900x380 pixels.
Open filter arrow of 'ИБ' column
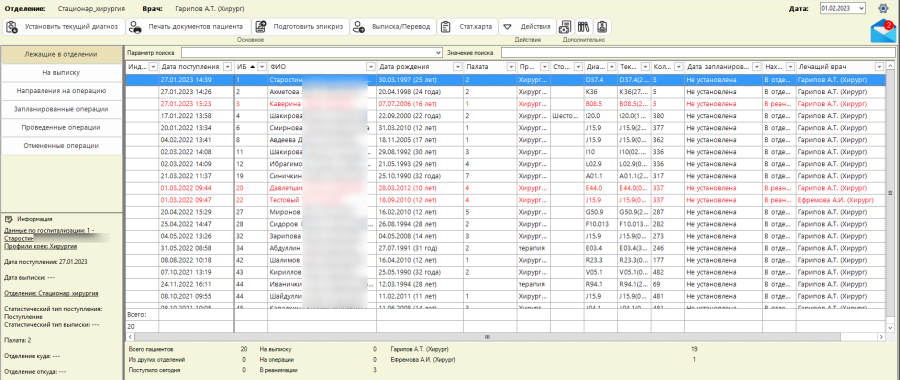coord(263,67)
